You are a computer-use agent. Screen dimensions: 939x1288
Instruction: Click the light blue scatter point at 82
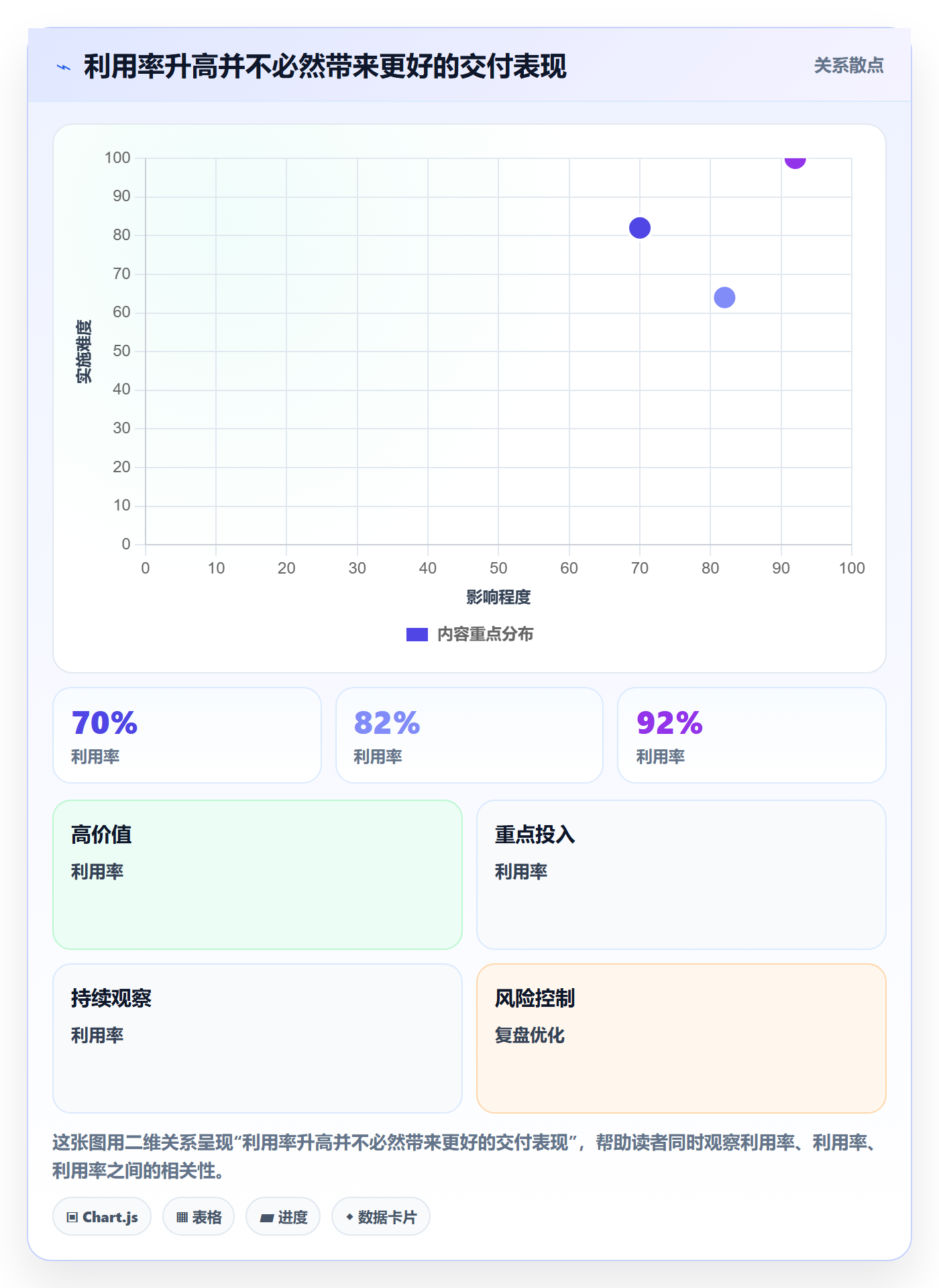(x=724, y=297)
